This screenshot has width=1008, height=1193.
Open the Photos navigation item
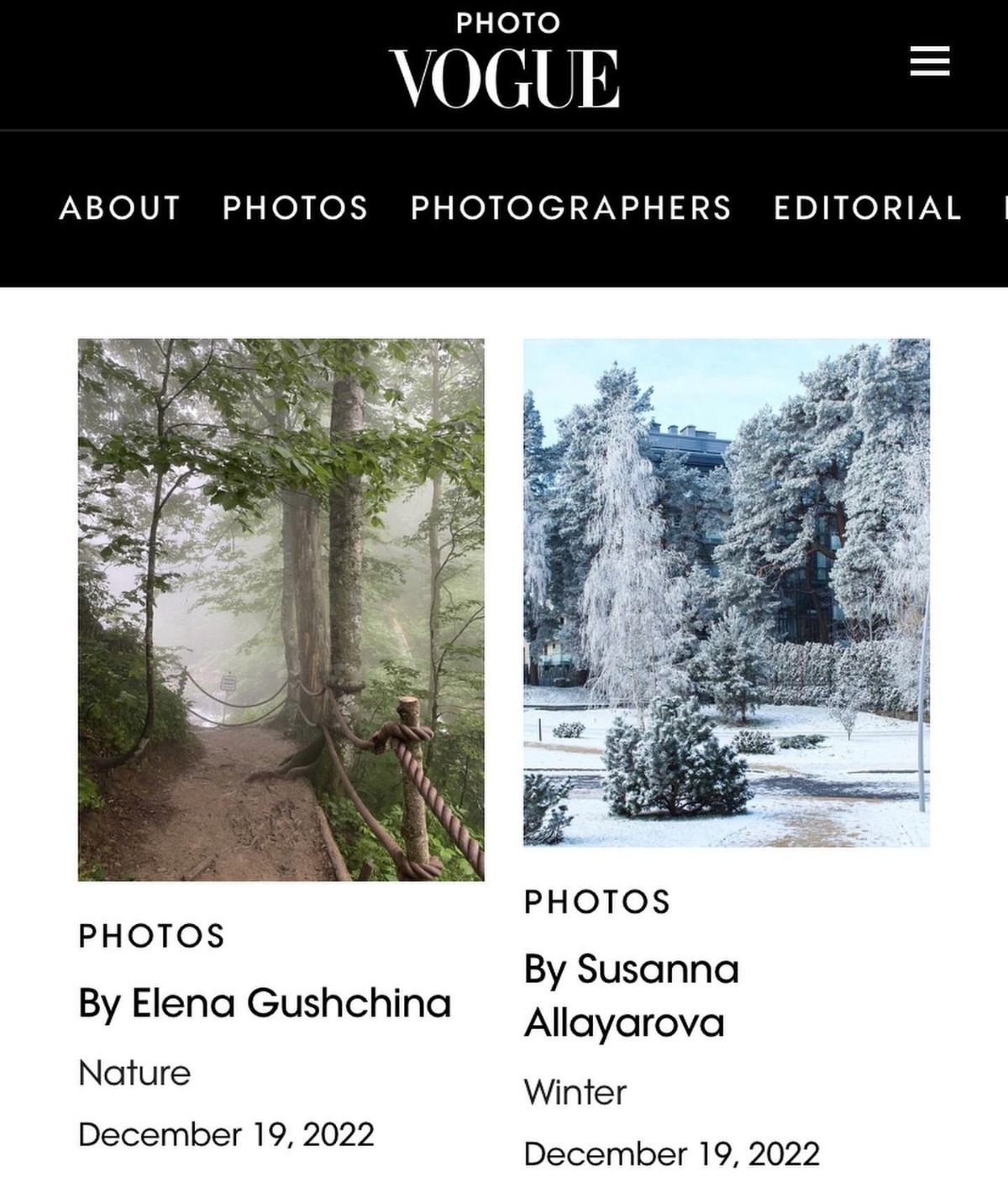[x=295, y=208]
